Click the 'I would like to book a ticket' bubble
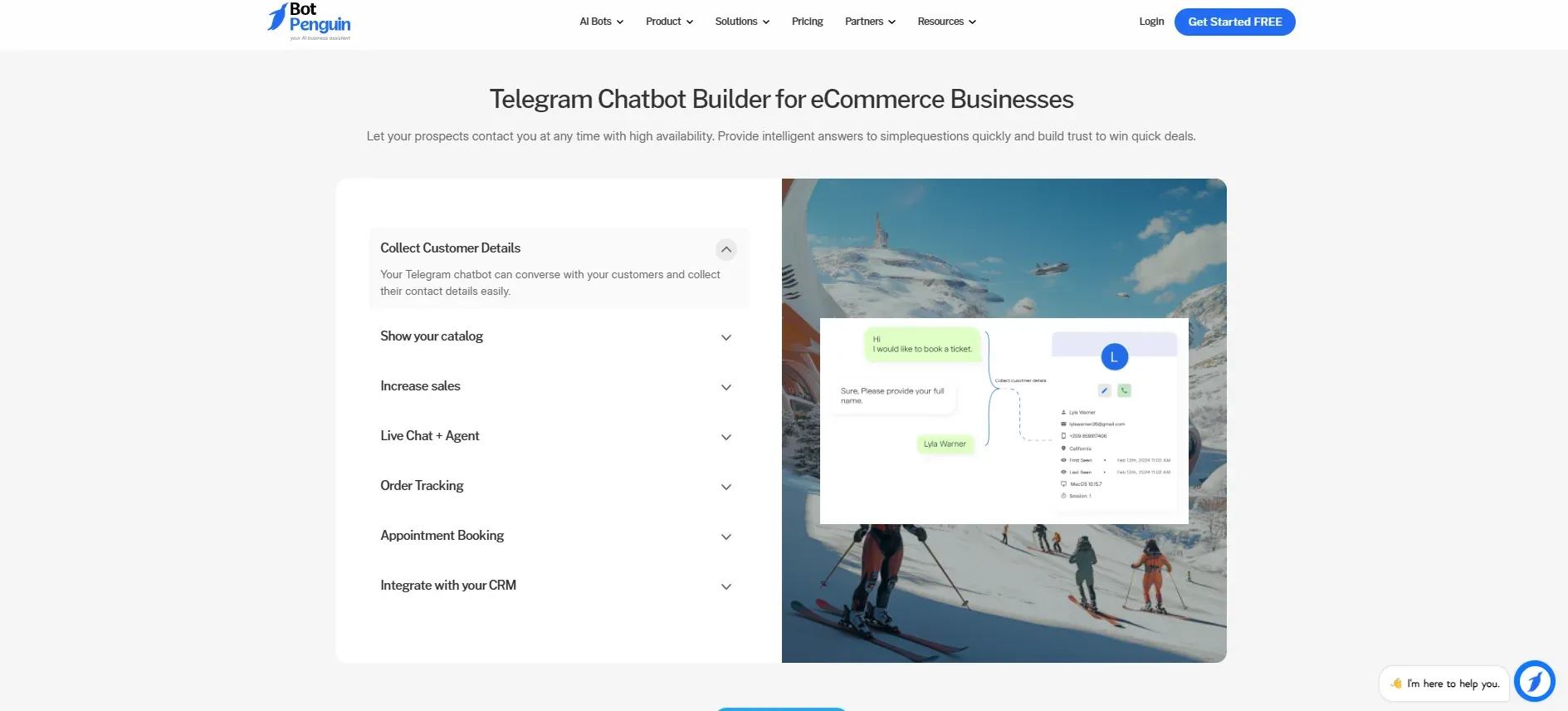The width and height of the screenshot is (1568, 711). pyautogui.click(x=922, y=345)
